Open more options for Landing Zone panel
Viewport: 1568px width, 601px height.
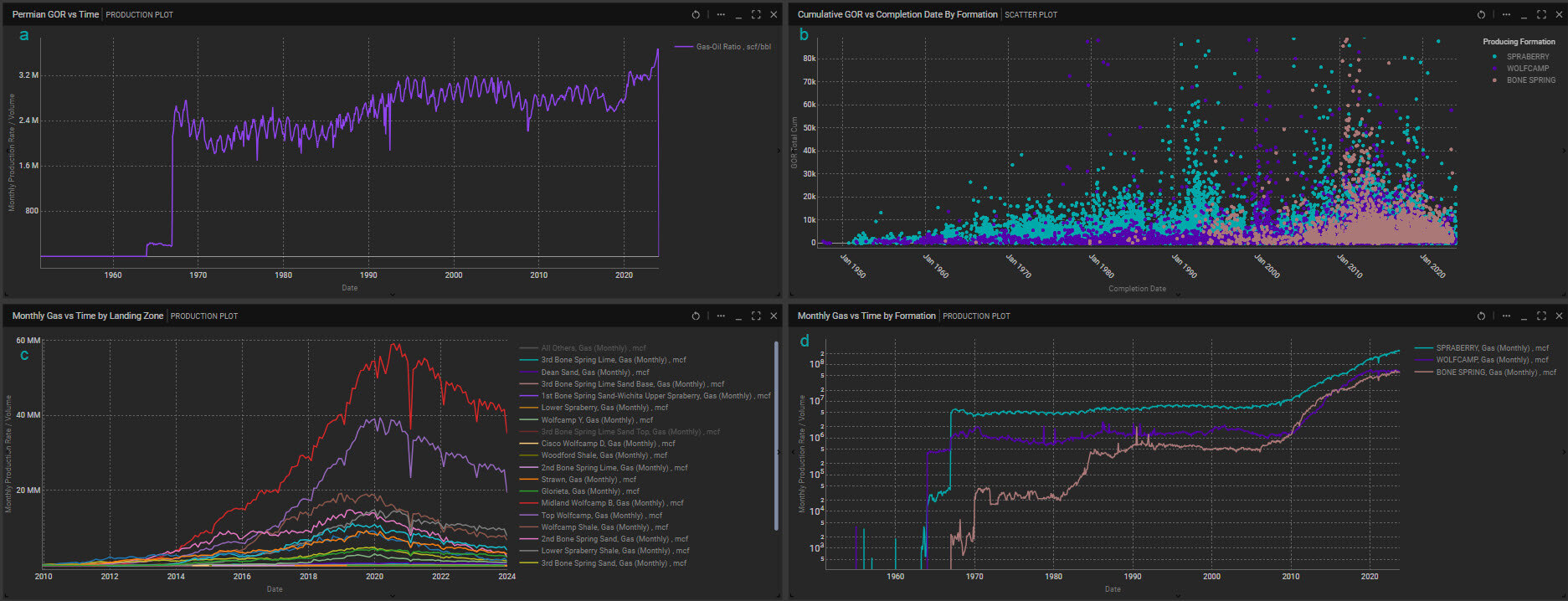point(721,316)
